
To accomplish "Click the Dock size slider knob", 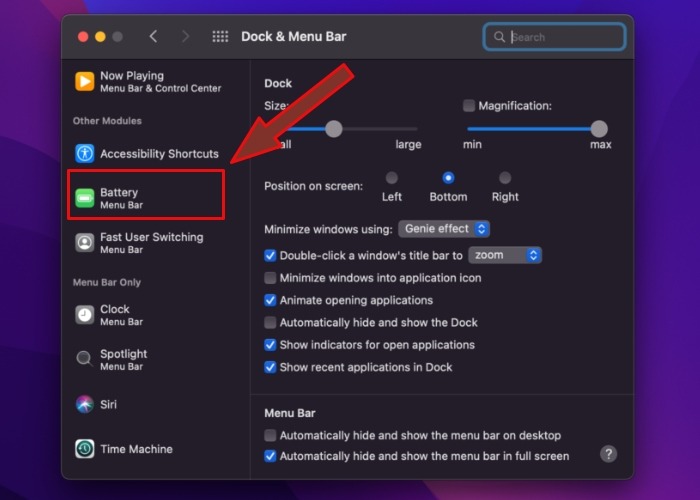I will tap(333, 129).
